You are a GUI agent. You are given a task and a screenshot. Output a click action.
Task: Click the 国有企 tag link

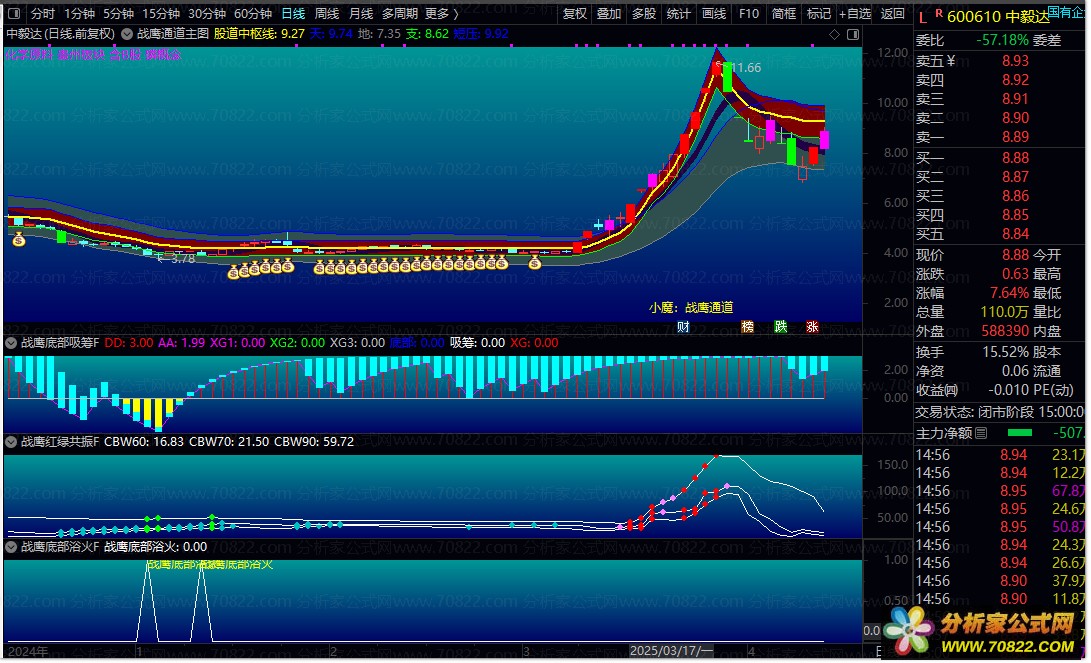click(x=1065, y=12)
